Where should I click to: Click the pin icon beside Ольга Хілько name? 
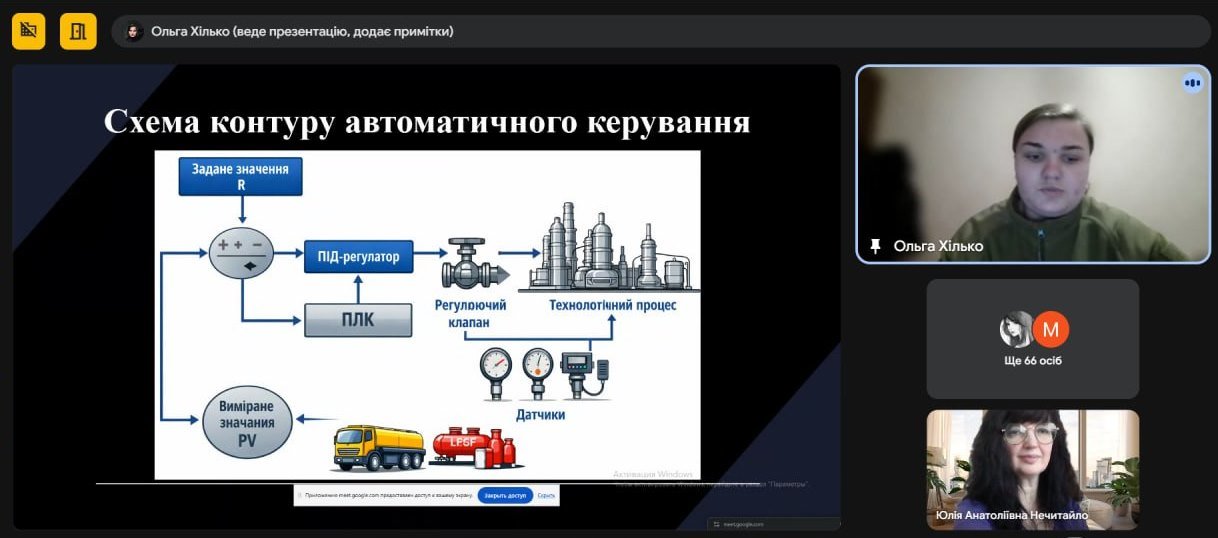tap(876, 246)
